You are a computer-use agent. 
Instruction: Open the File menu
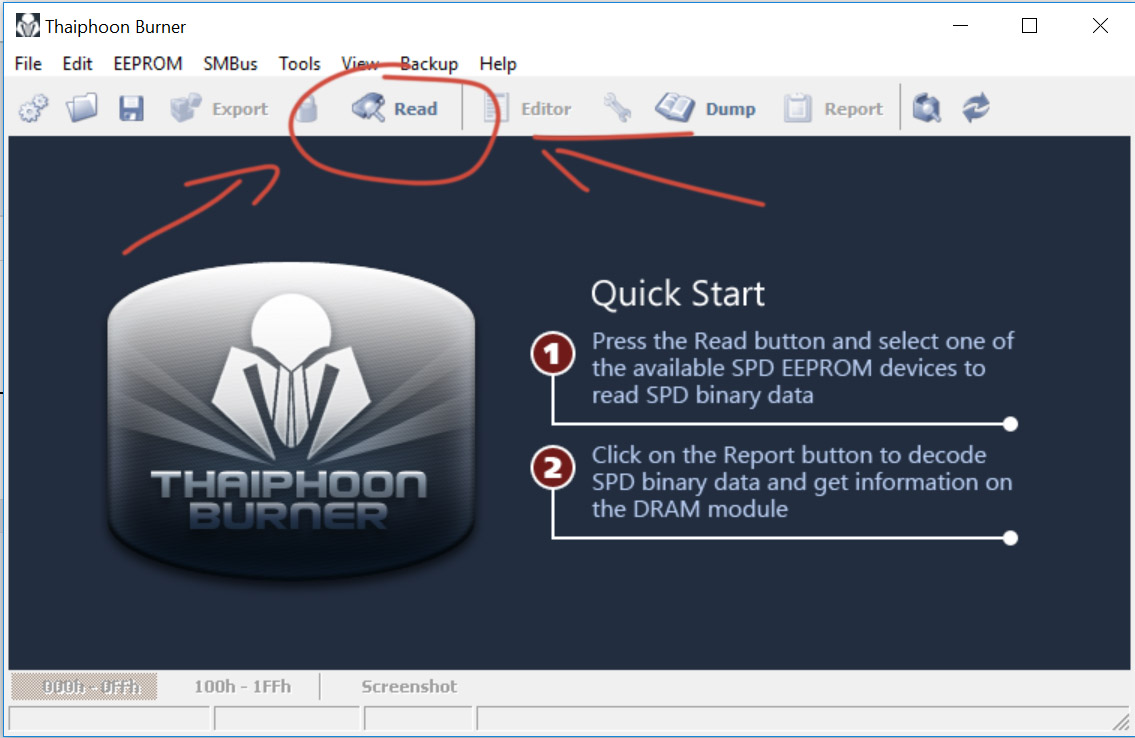(28, 64)
